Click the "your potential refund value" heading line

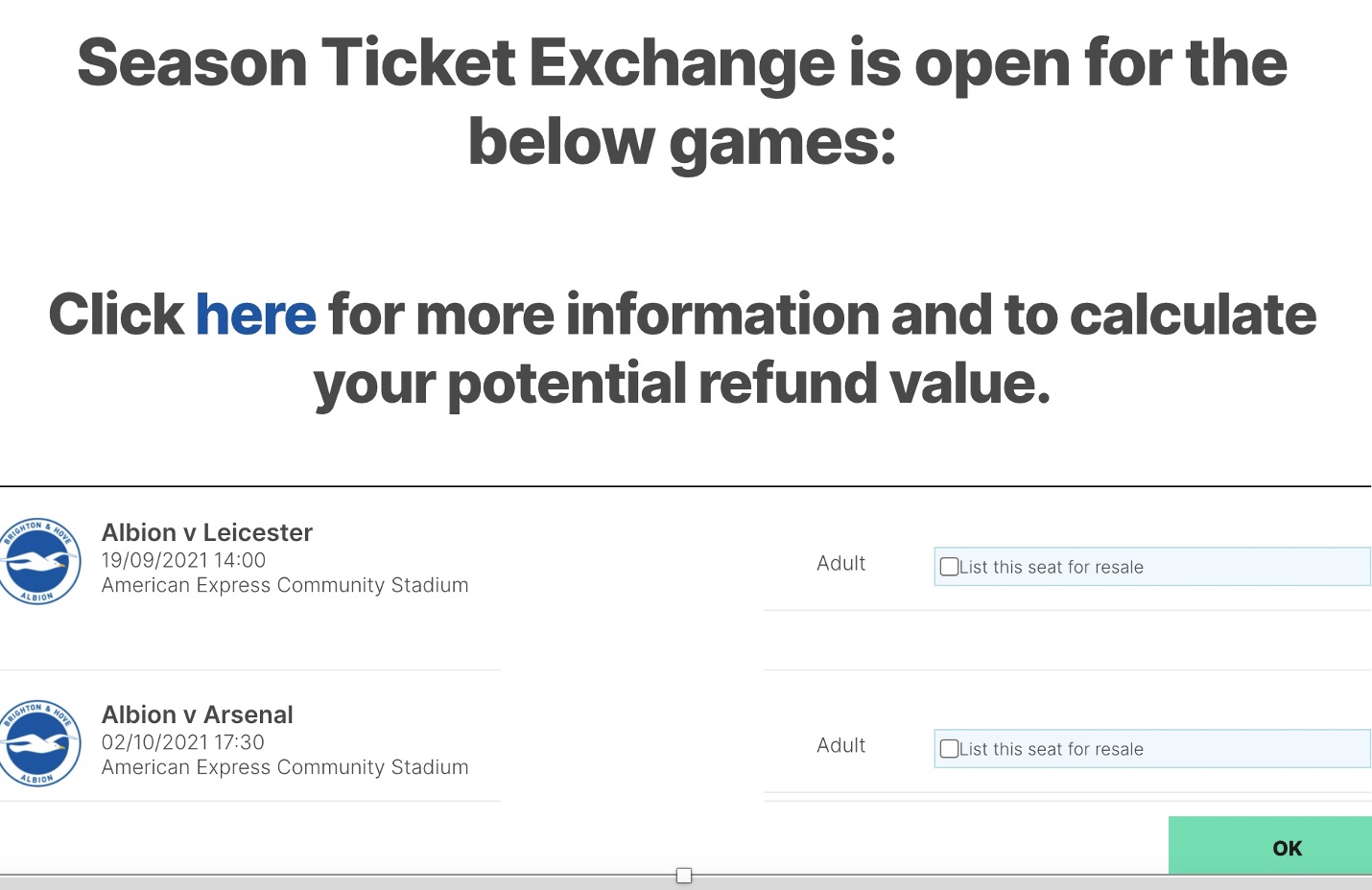pyautogui.click(x=682, y=385)
